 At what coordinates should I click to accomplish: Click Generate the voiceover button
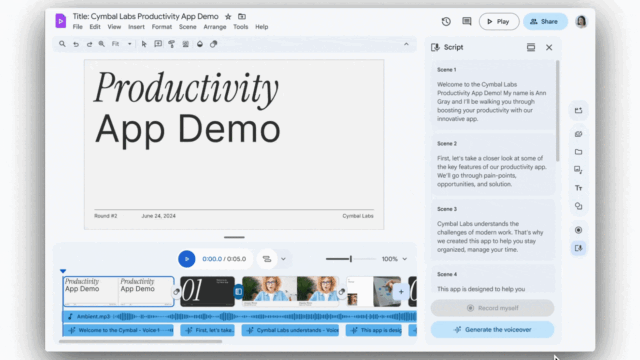tap(492, 330)
